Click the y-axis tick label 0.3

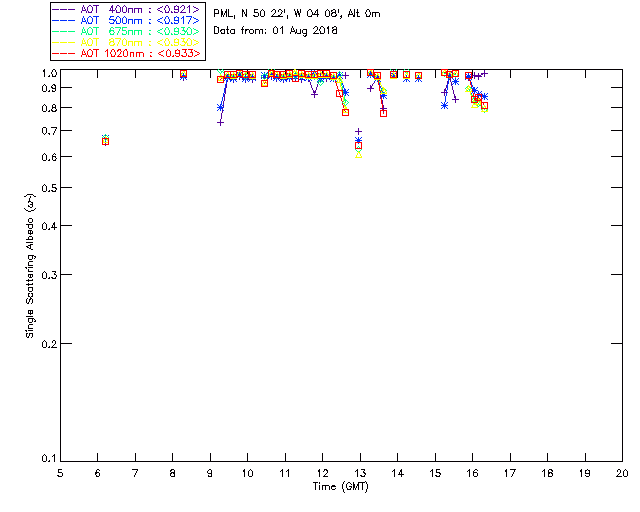point(49,275)
